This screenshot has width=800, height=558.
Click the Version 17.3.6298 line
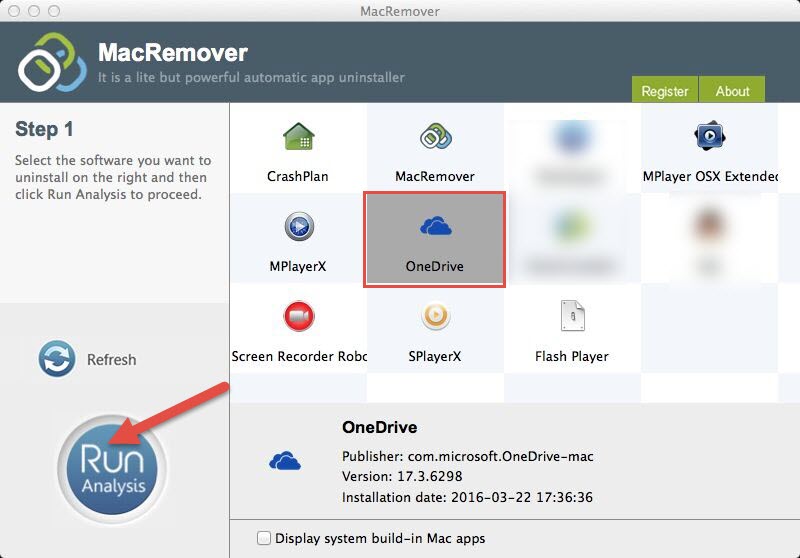(x=402, y=476)
